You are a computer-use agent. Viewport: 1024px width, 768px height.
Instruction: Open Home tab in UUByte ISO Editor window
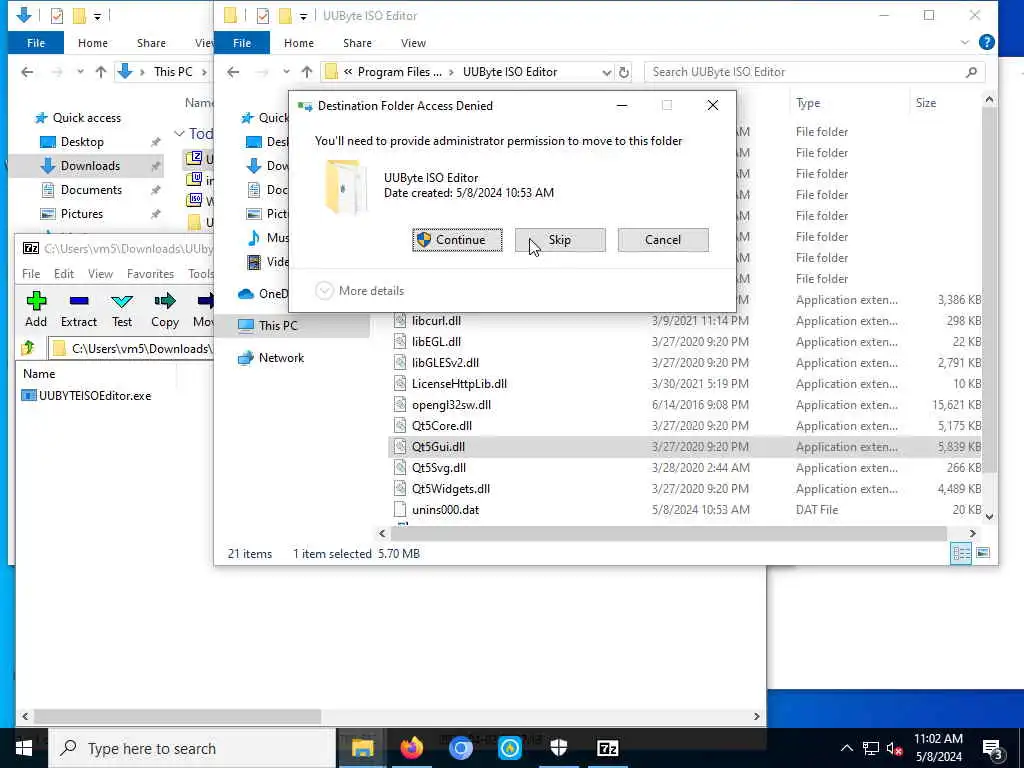(298, 42)
